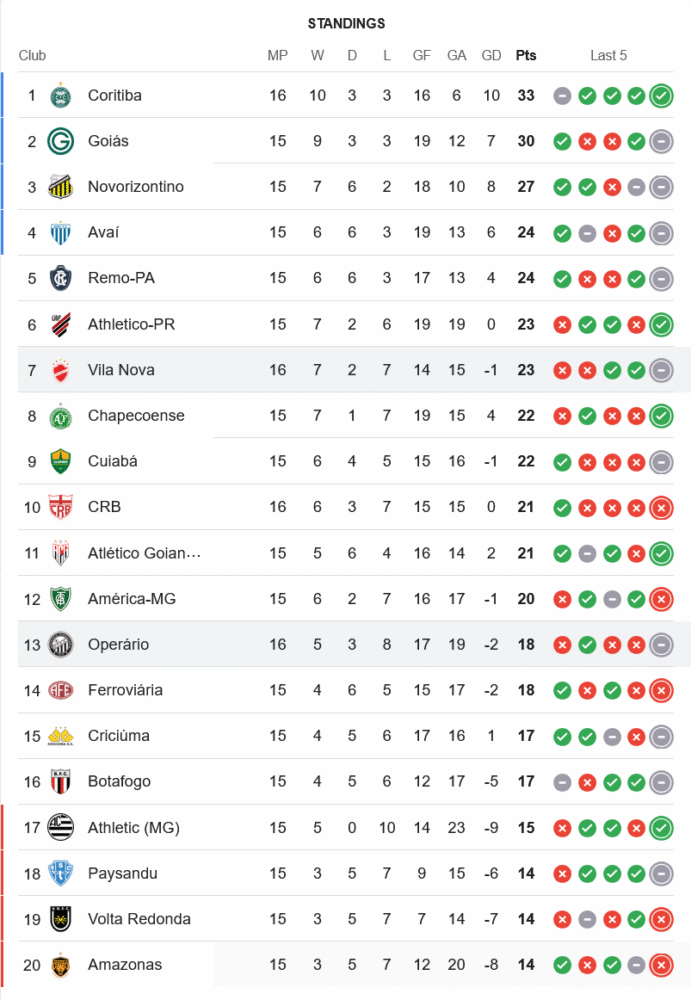Image resolution: width=691 pixels, height=1000 pixels.
Task: Click the Coritiba club crest icon
Action: (x=61, y=96)
